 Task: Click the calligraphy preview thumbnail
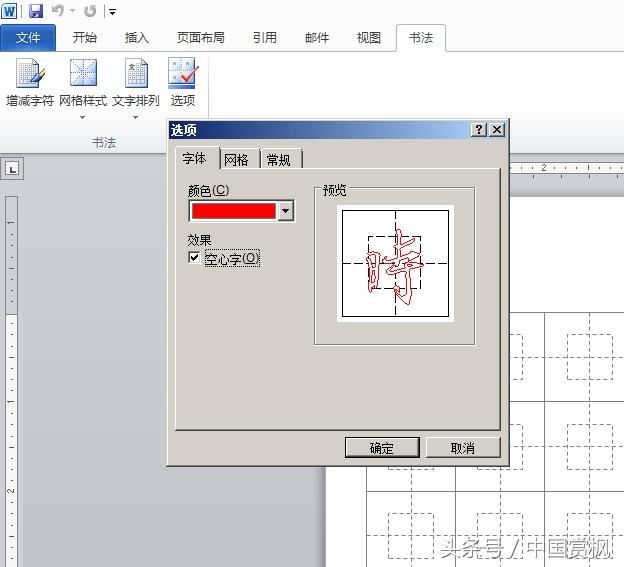tap(395, 263)
